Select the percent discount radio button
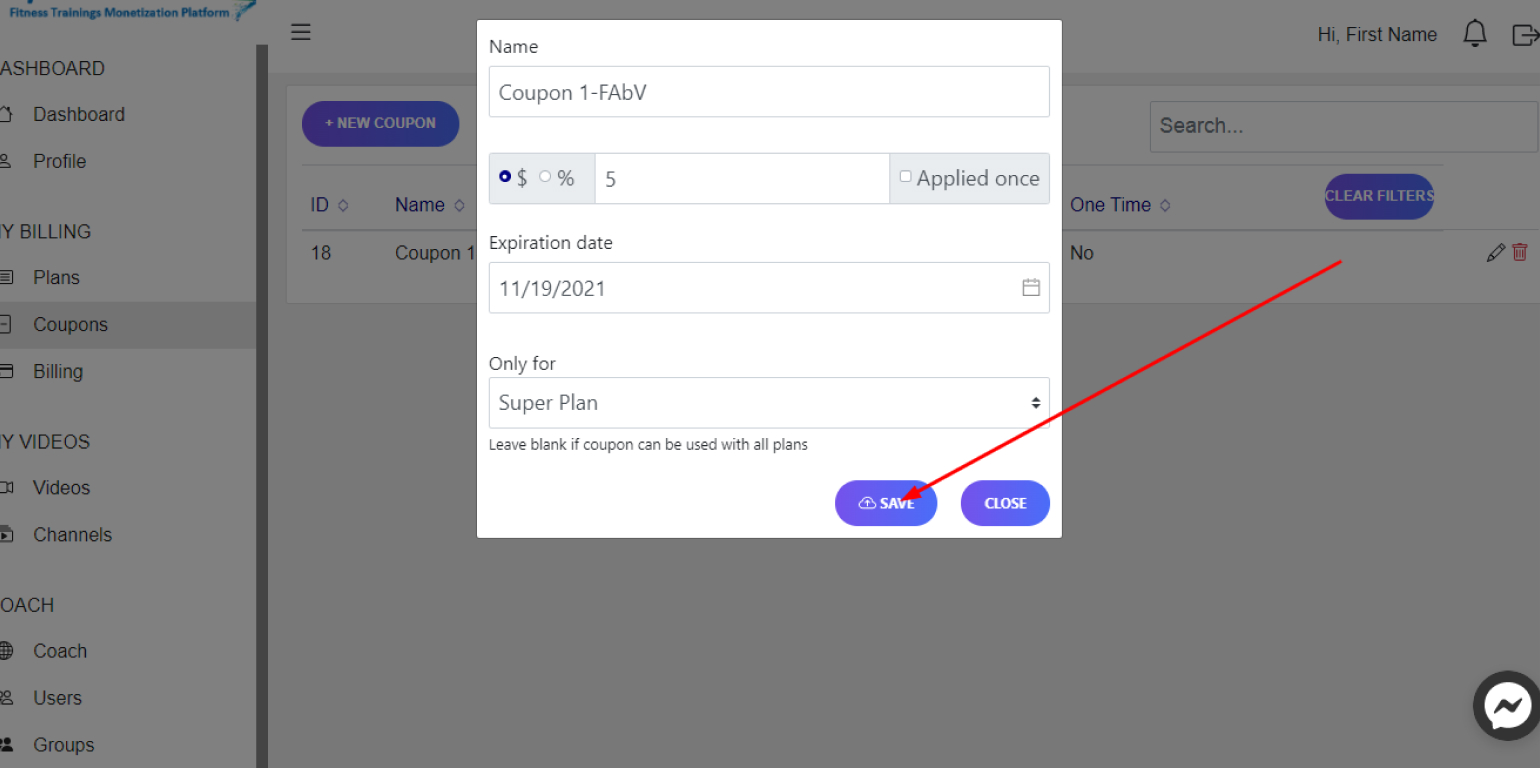Screen dimensions: 1540x768 (x=545, y=177)
